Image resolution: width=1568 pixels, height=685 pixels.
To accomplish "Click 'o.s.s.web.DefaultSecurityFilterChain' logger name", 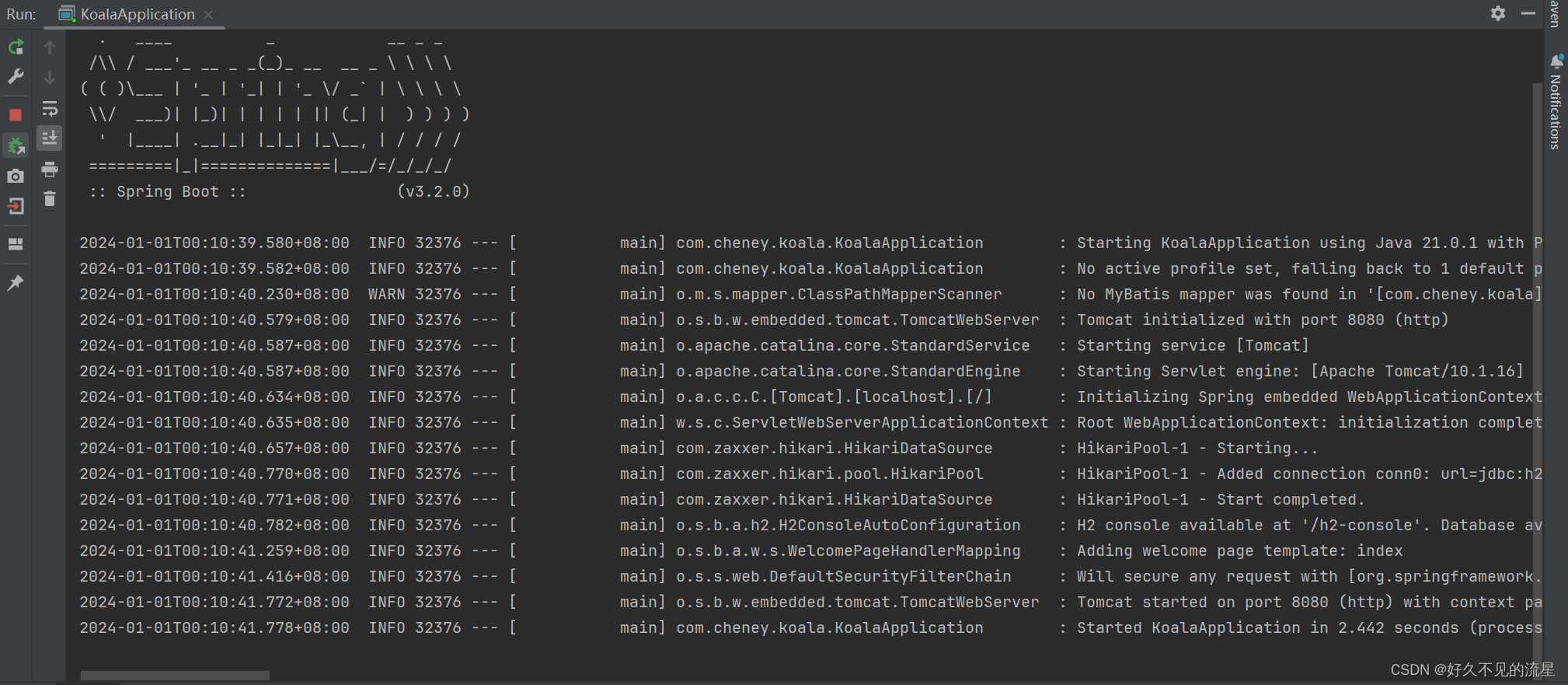I will [x=844, y=576].
